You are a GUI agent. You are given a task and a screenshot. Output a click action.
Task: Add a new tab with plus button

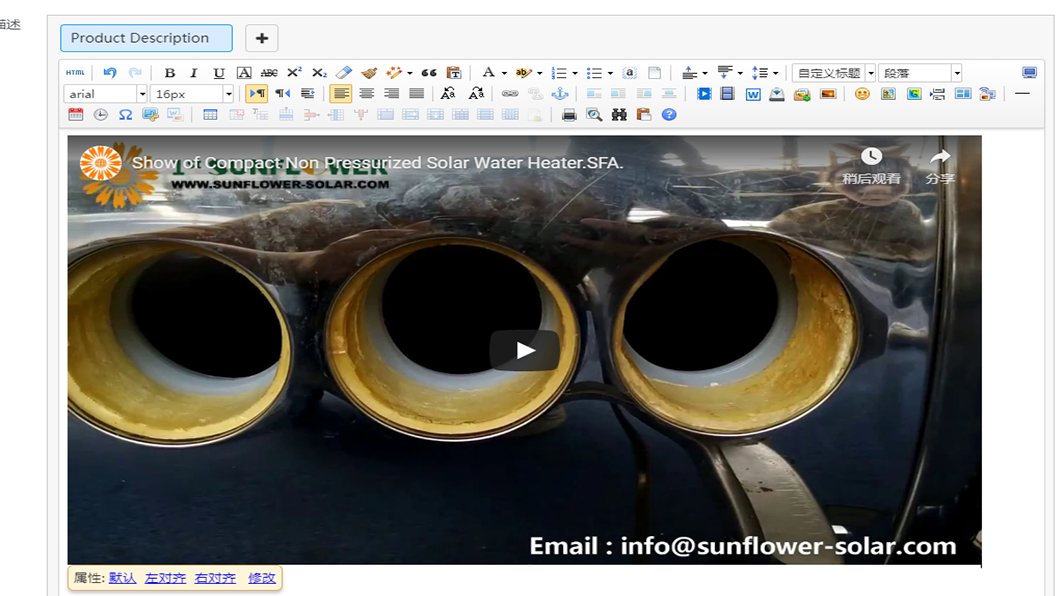(x=262, y=38)
